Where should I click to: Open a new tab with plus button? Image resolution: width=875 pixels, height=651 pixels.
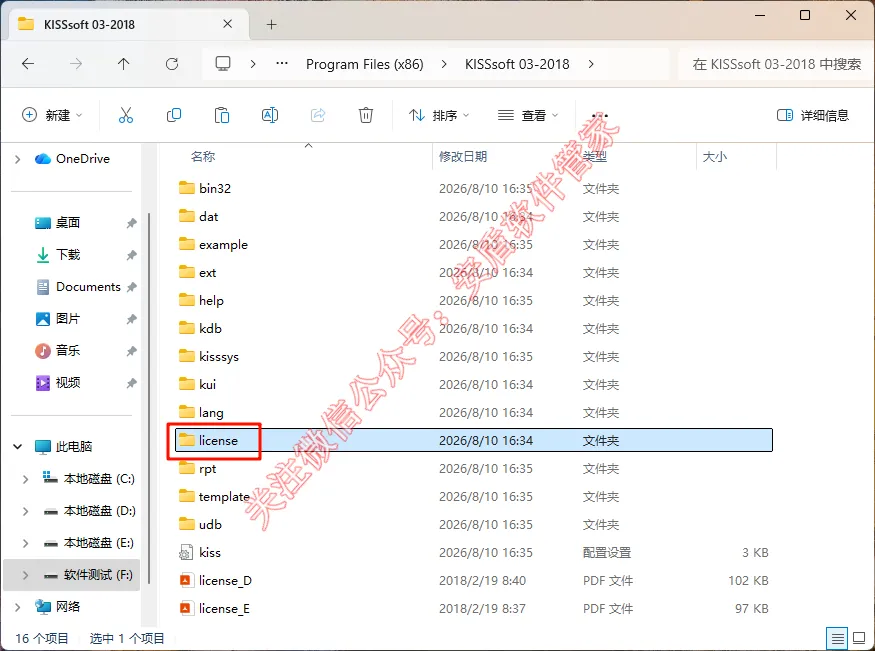point(271,25)
